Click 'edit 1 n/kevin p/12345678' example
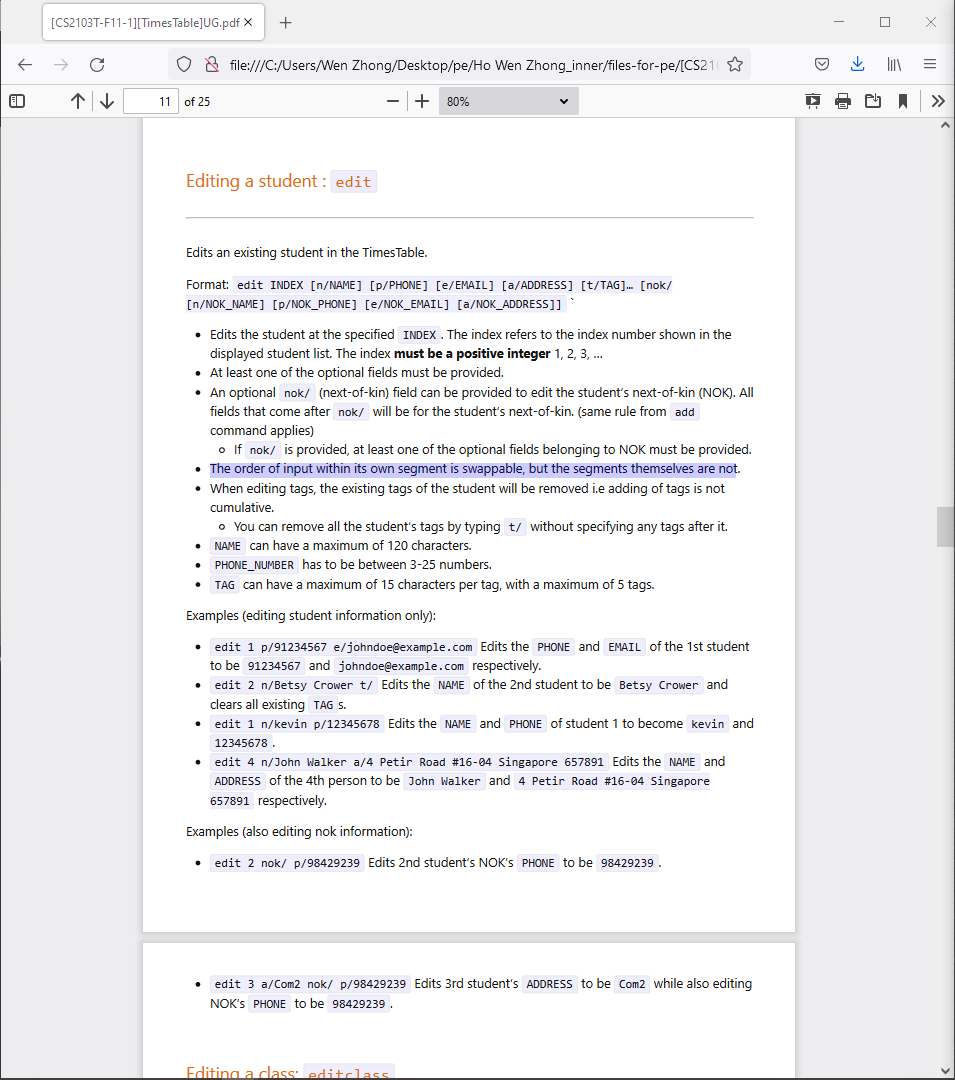 tap(297, 724)
